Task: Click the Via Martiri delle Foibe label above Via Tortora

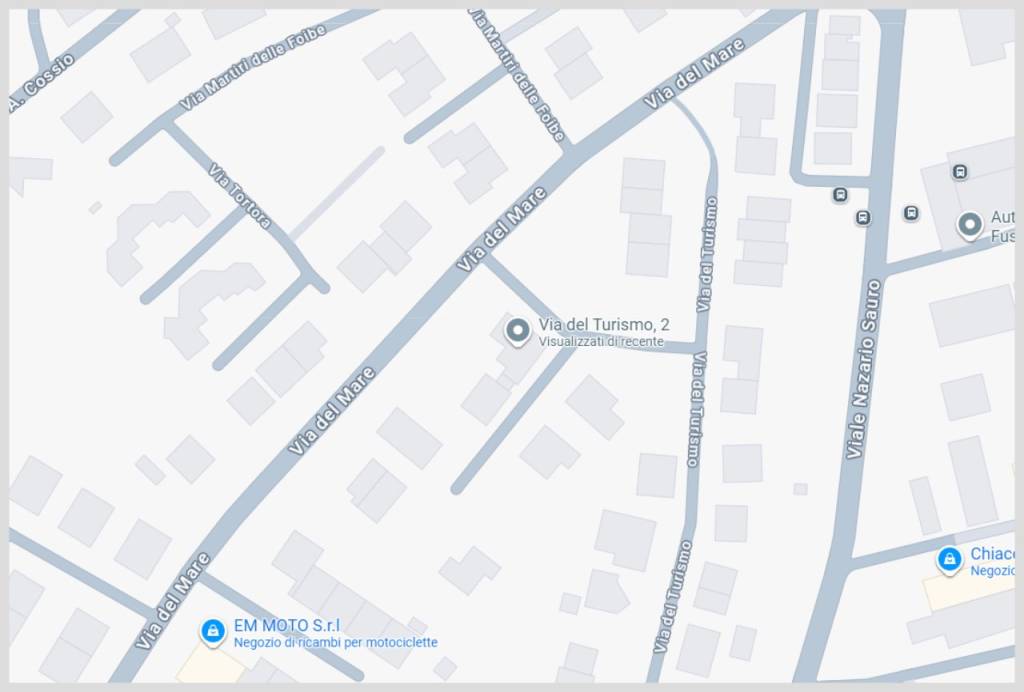Action: 253,67
